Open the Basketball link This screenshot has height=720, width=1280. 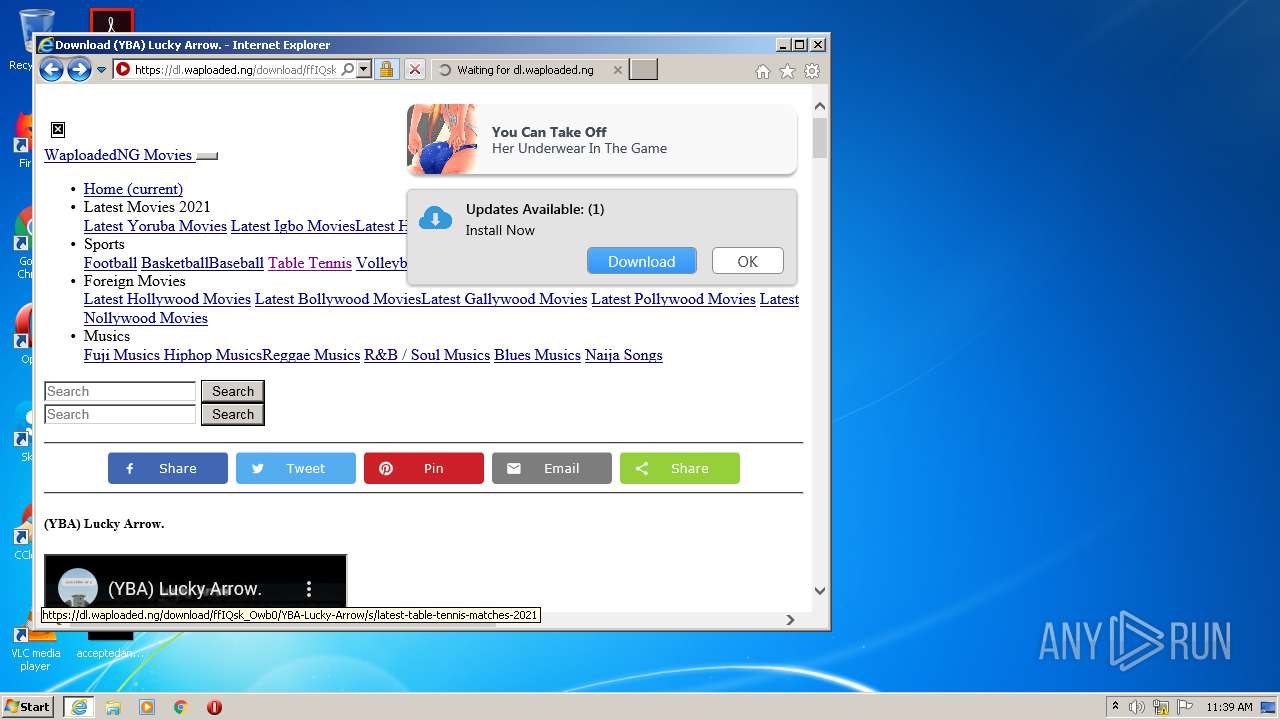coord(174,263)
